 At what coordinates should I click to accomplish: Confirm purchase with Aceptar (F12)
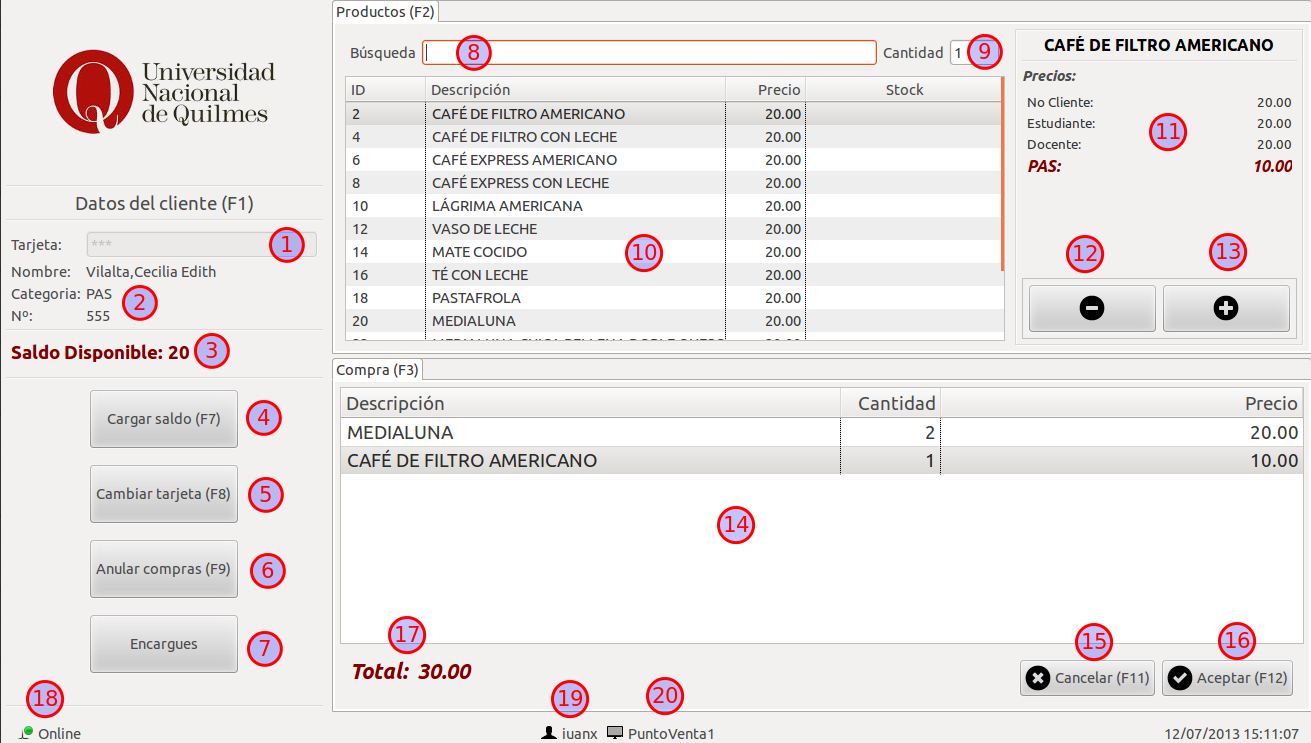(x=1227, y=678)
